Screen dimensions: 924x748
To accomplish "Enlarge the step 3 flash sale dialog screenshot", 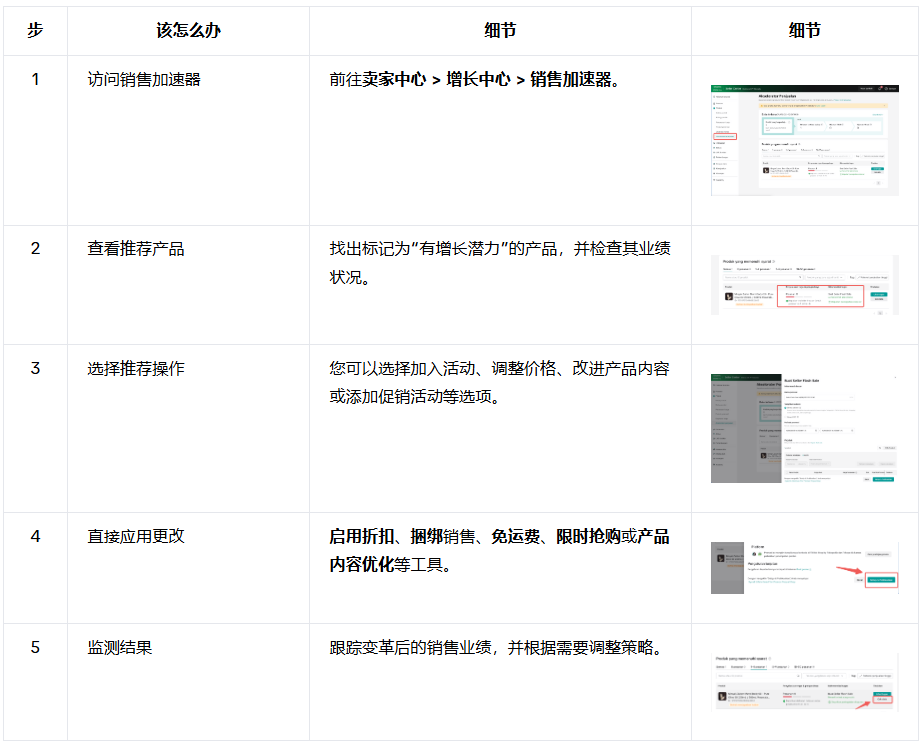I will 804,428.
